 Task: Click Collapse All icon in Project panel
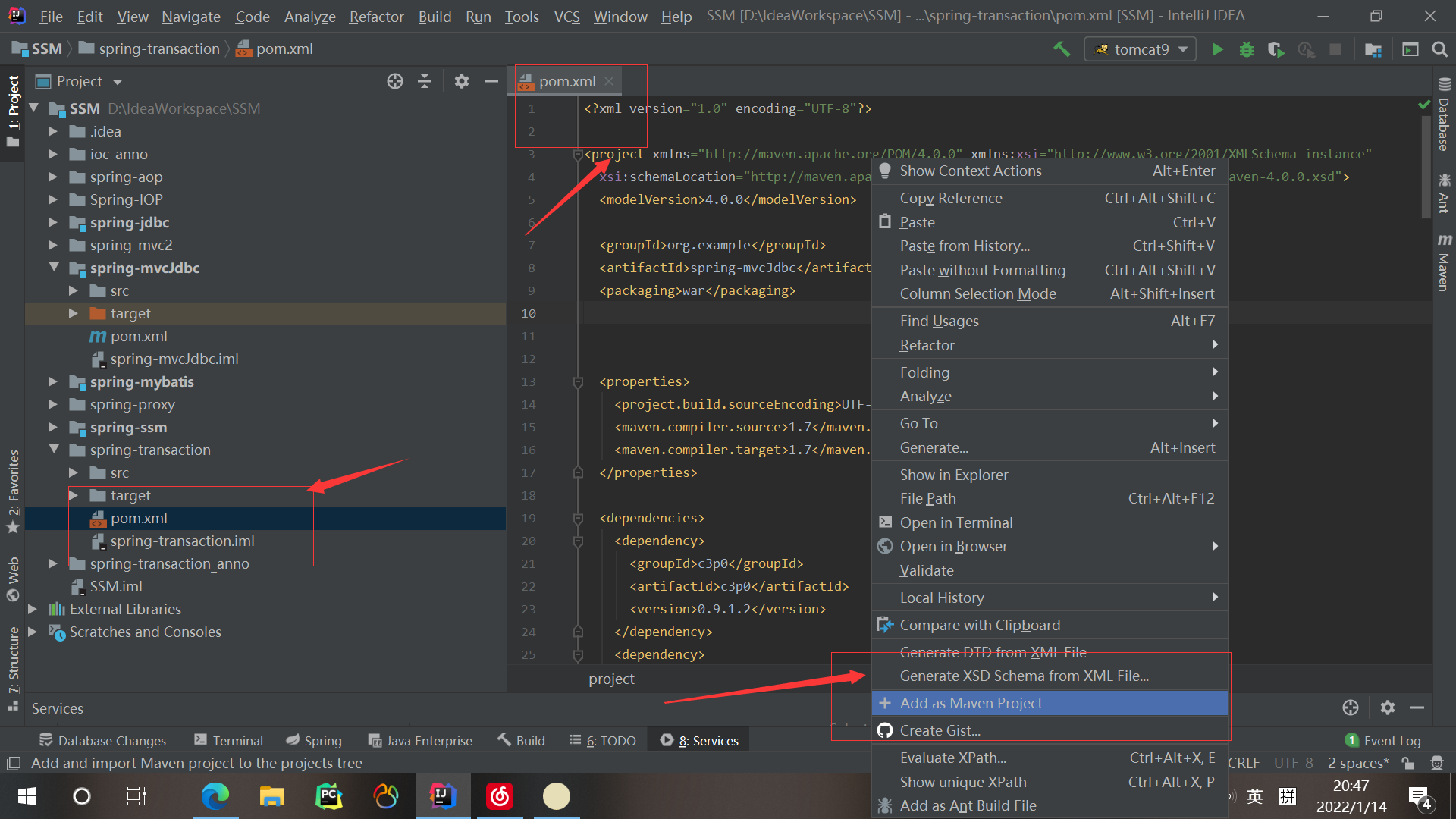(425, 81)
